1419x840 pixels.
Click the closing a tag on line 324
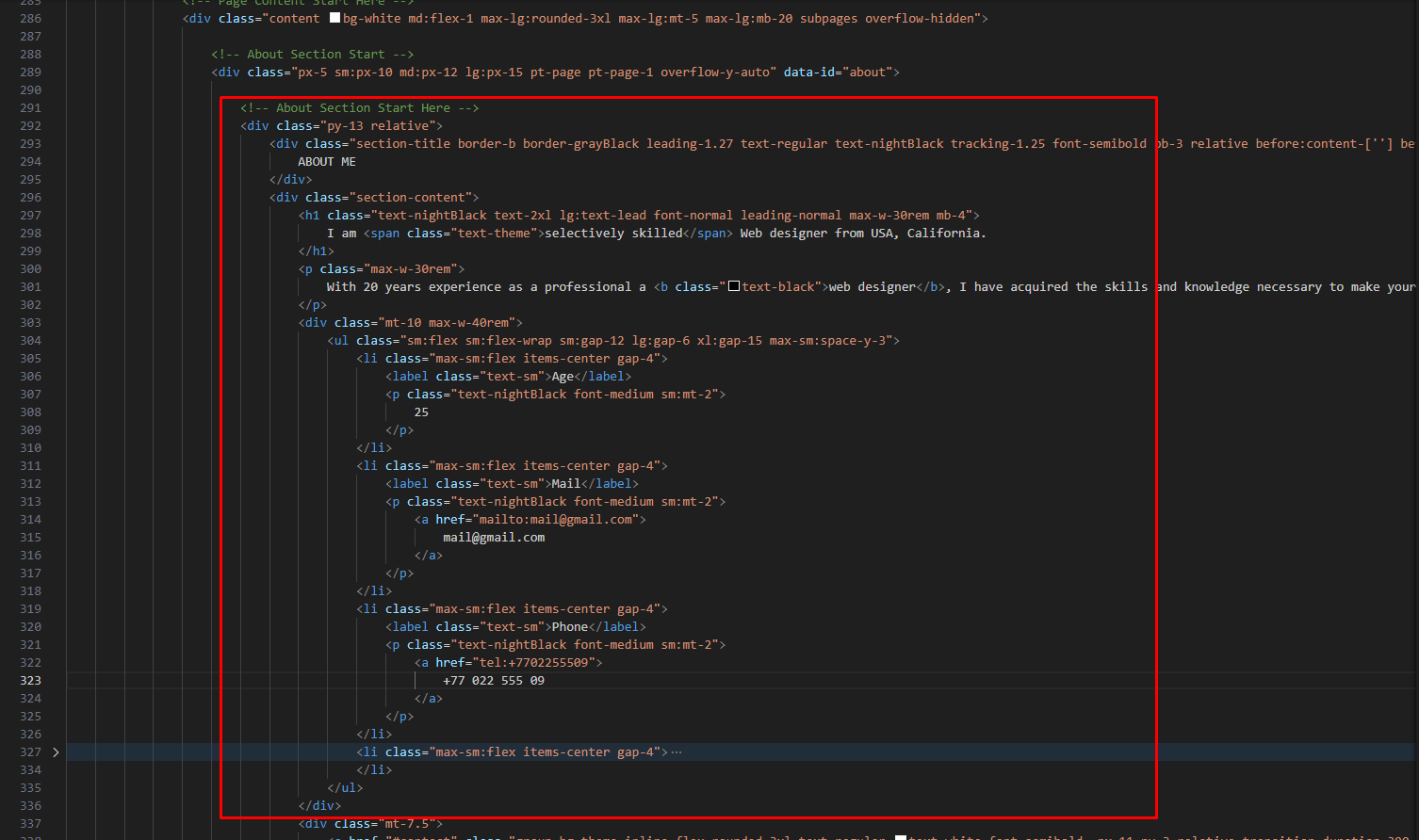pos(429,698)
